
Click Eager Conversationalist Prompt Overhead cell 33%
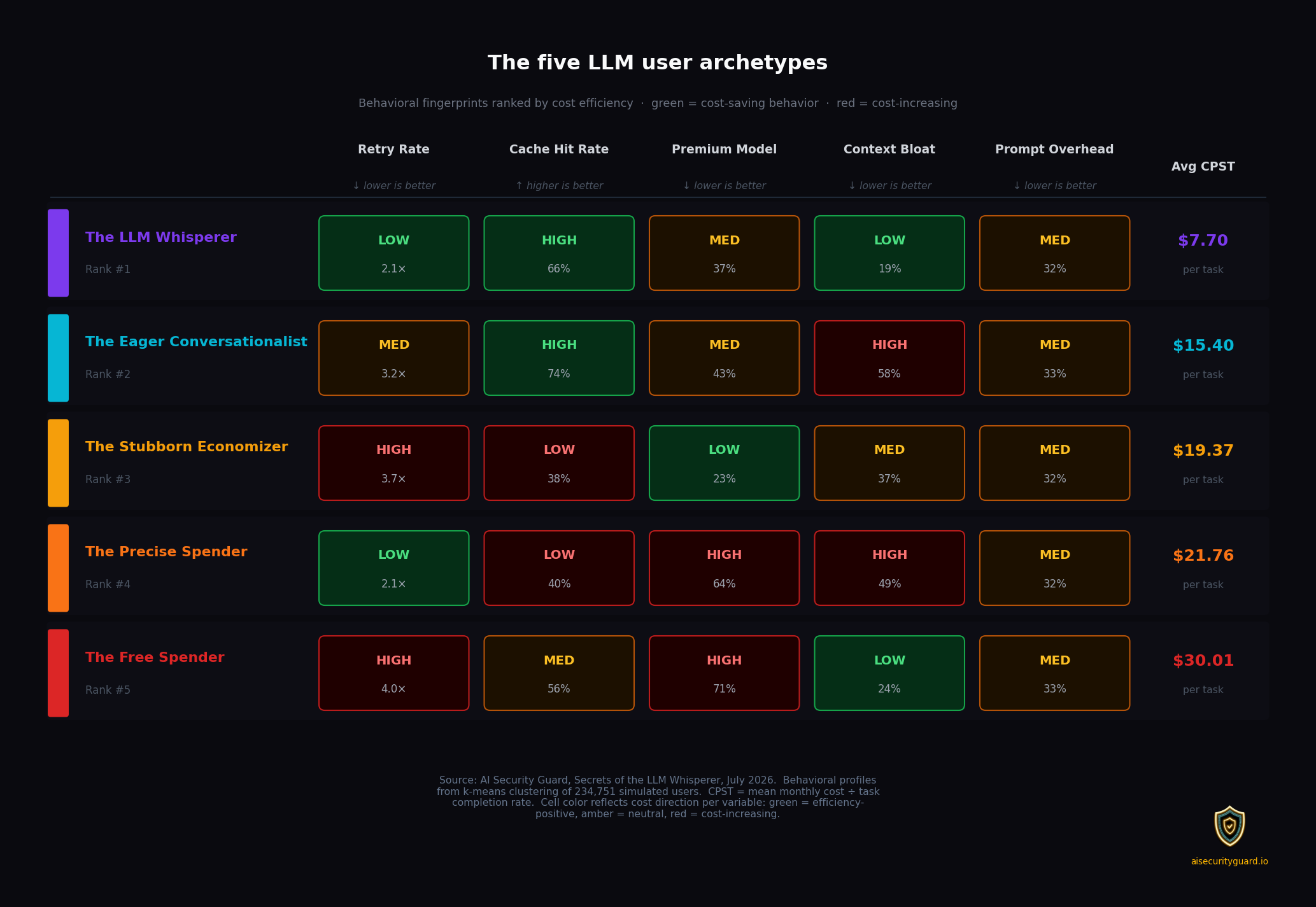1054,358
